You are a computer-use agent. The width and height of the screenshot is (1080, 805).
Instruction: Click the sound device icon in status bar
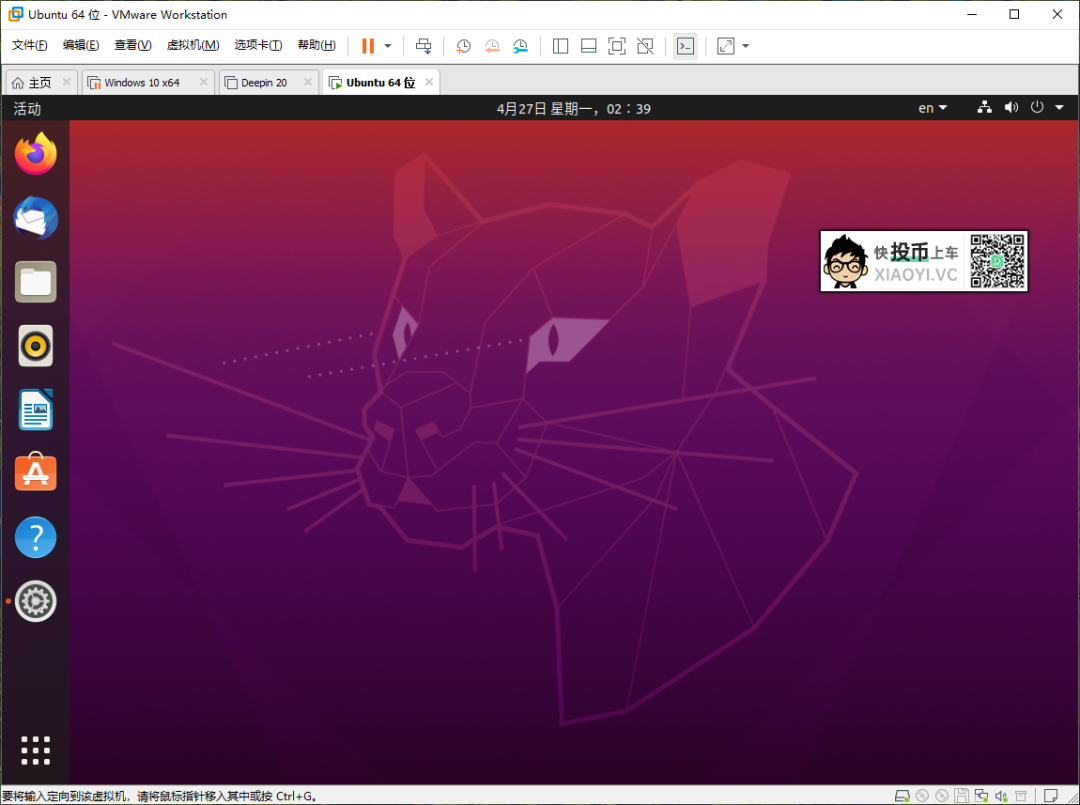(x=1011, y=107)
